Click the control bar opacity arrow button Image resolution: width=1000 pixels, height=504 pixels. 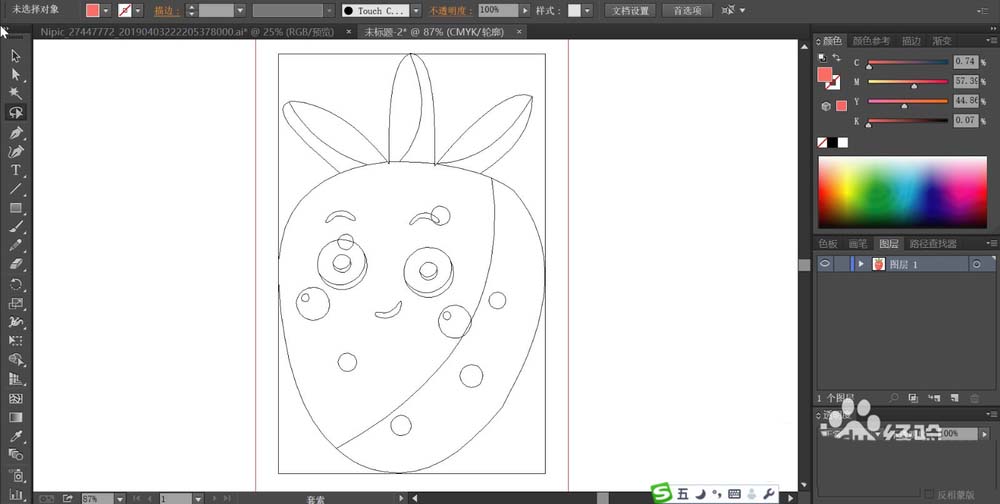pos(525,11)
